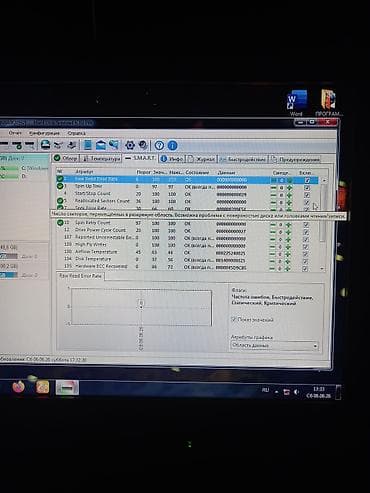Click the blue document report toolbar icon
Screen dimensions: 370x493
(x=87, y=145)
